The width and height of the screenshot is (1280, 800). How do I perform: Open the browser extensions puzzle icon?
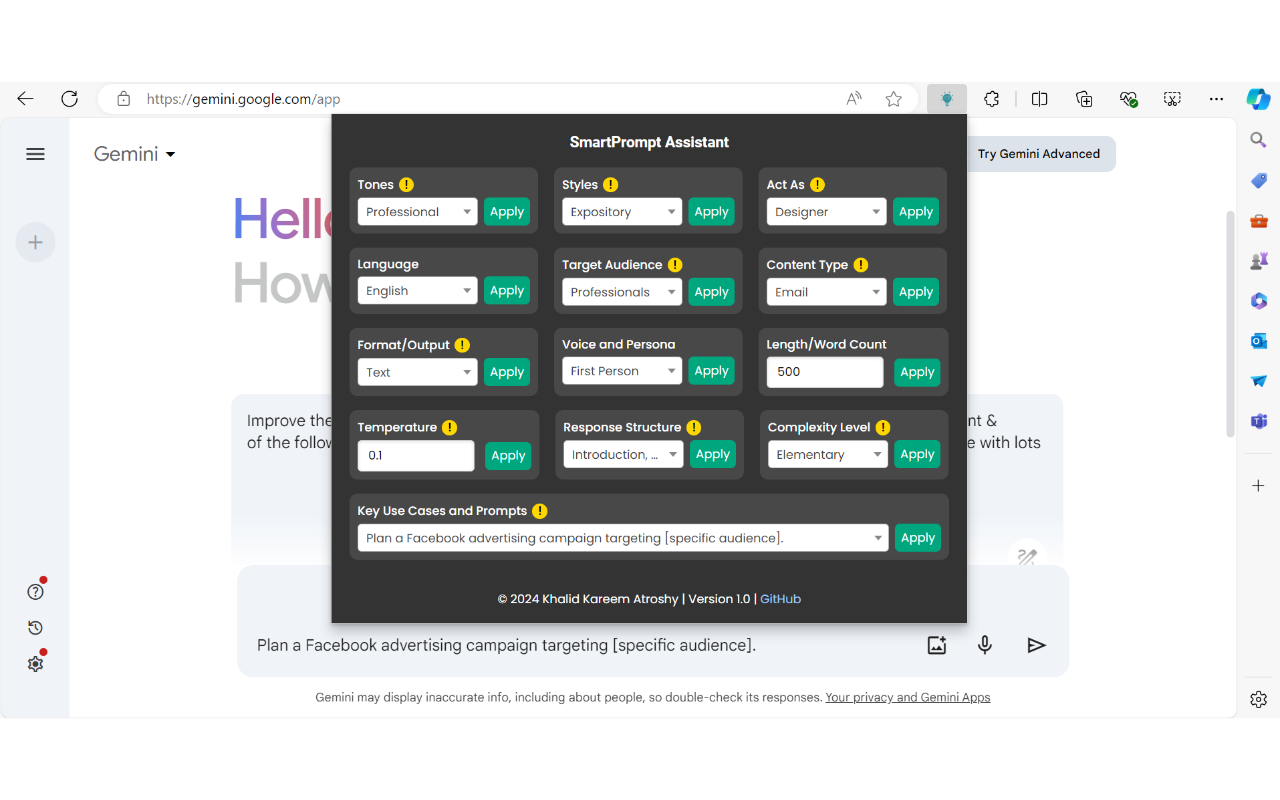pyautogui.click(x=991, y=99)
